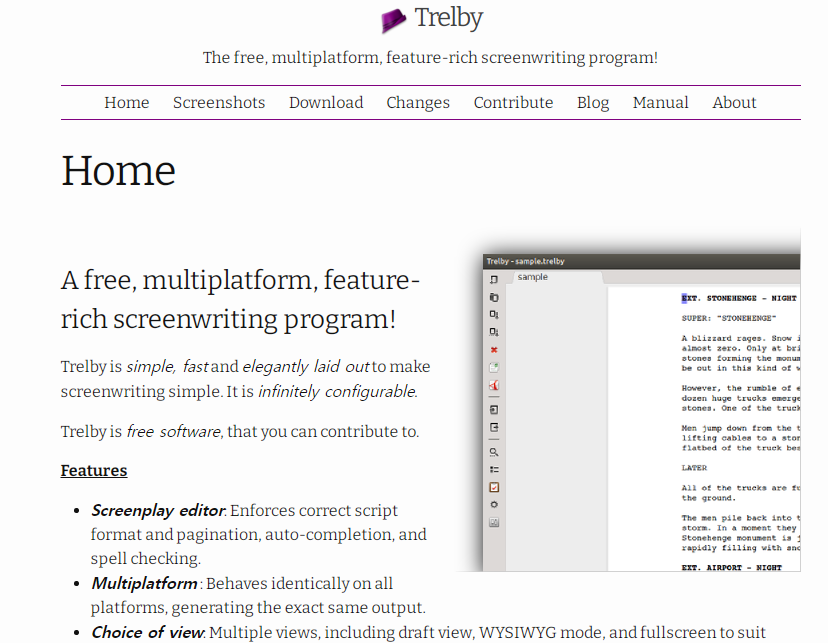Open the Home navigation link
828x643 pixels.
coord(127,102)
